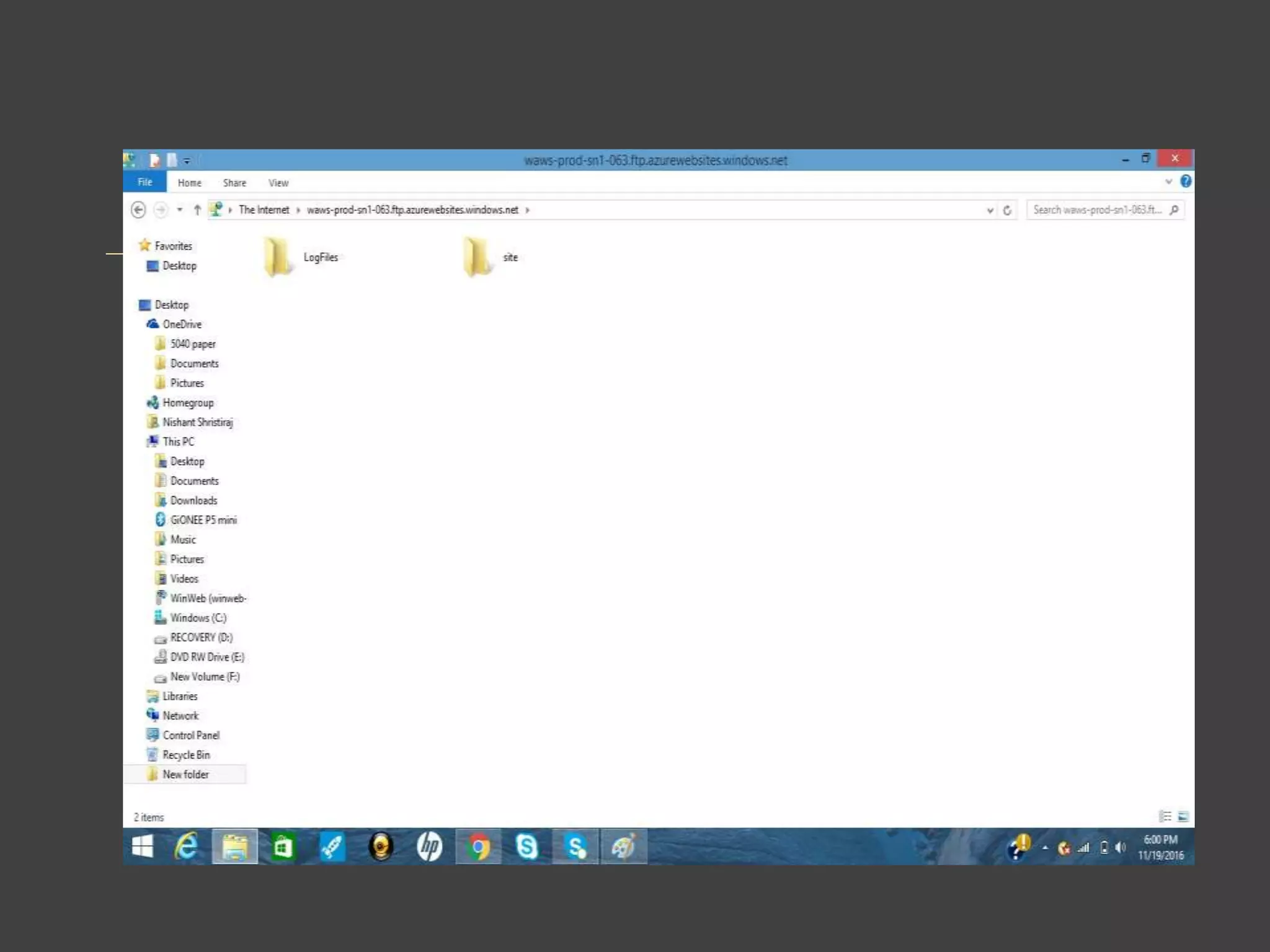Click the search box for this FTP site
The height and width of the screenshot is (952, 1270).
pyautogui.click(x=1096, y=210)
